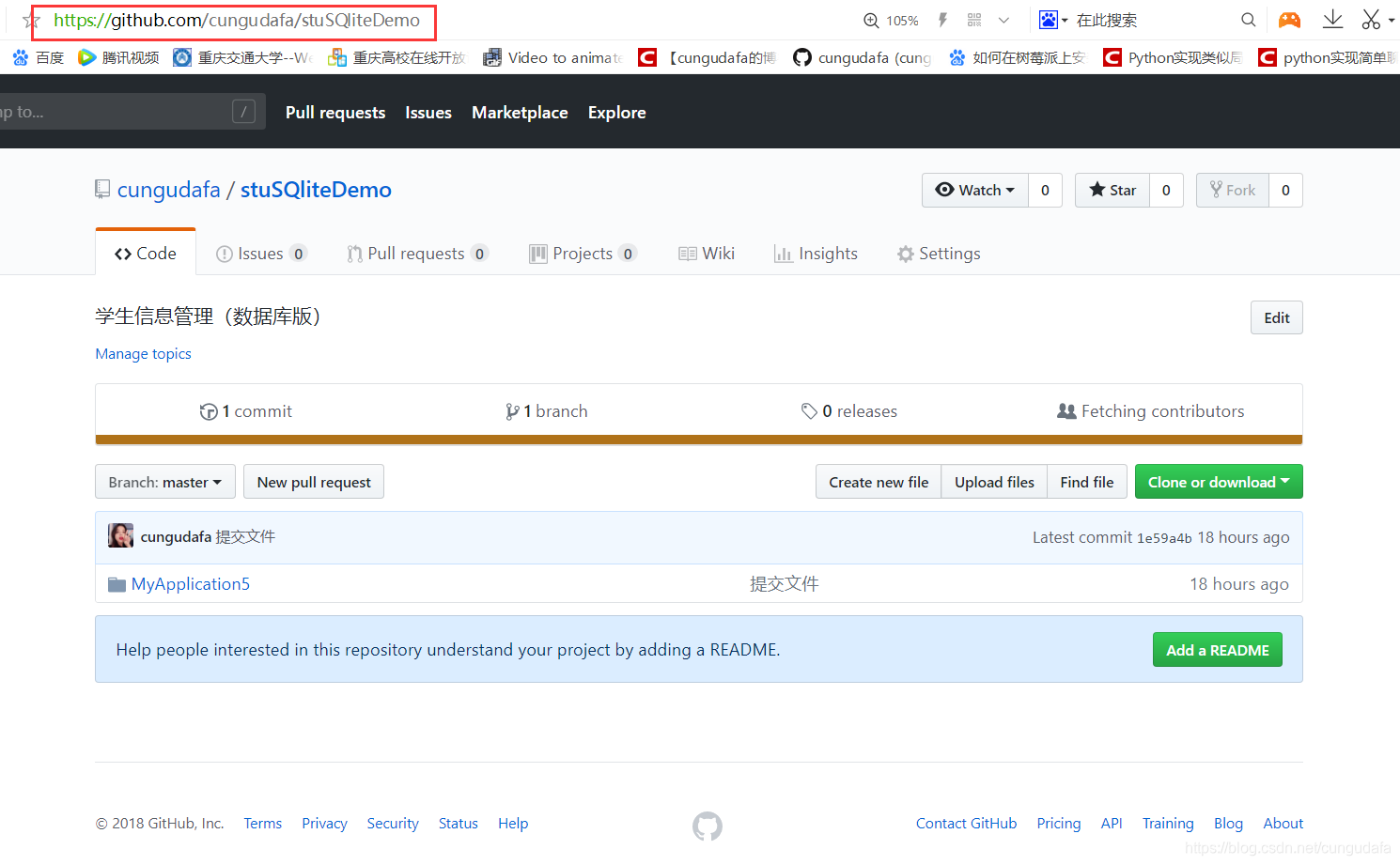Expand the address bar chevron dropdown
This screenshot has width=1400, height=865.
1003,20
